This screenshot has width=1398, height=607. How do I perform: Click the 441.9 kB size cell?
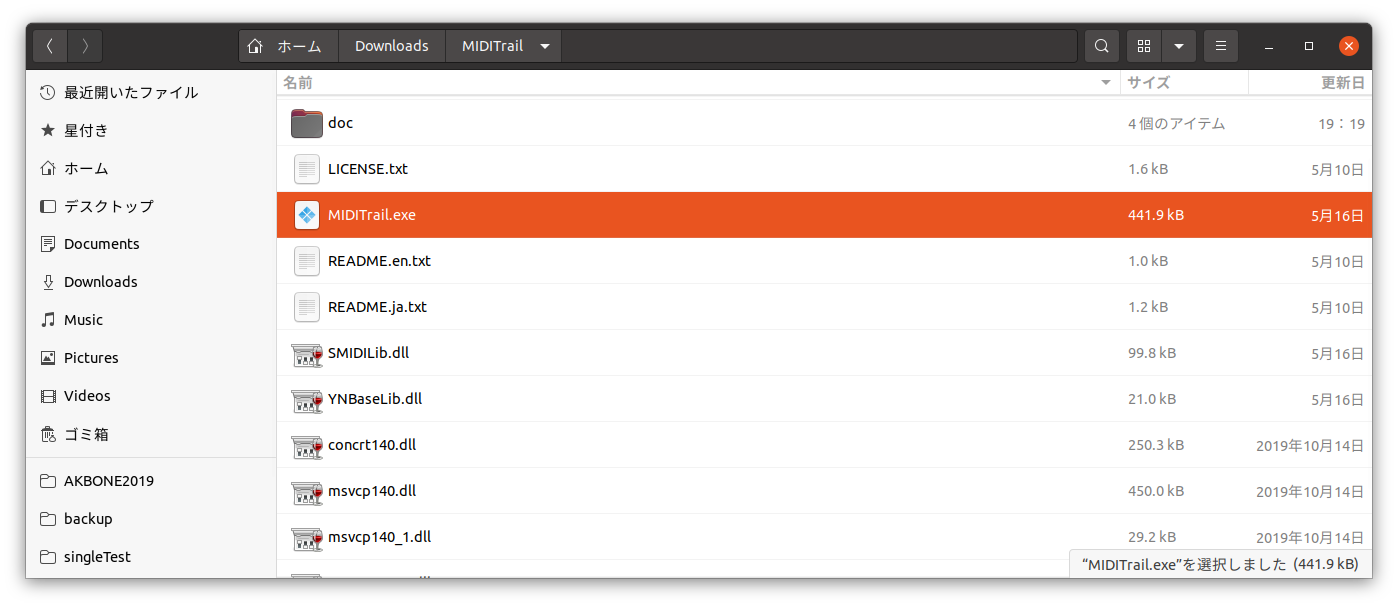click(1156, 215)
